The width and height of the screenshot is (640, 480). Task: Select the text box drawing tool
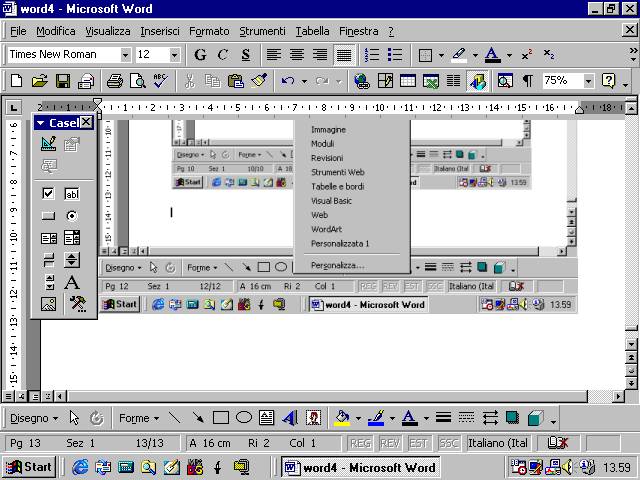[x=267, y=418]
